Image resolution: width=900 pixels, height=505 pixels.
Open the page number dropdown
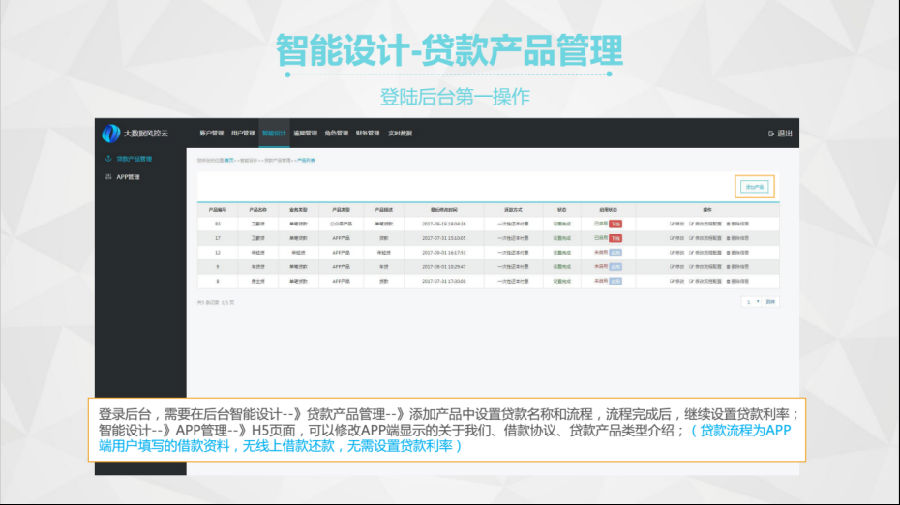point(752,301)
